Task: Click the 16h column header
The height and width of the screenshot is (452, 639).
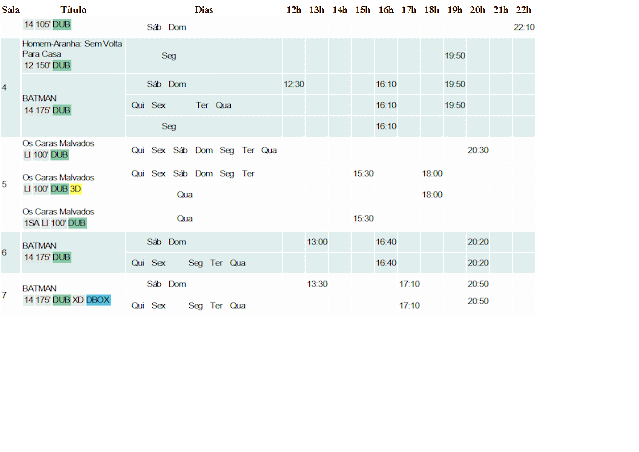Action: [x=386, y=10]
